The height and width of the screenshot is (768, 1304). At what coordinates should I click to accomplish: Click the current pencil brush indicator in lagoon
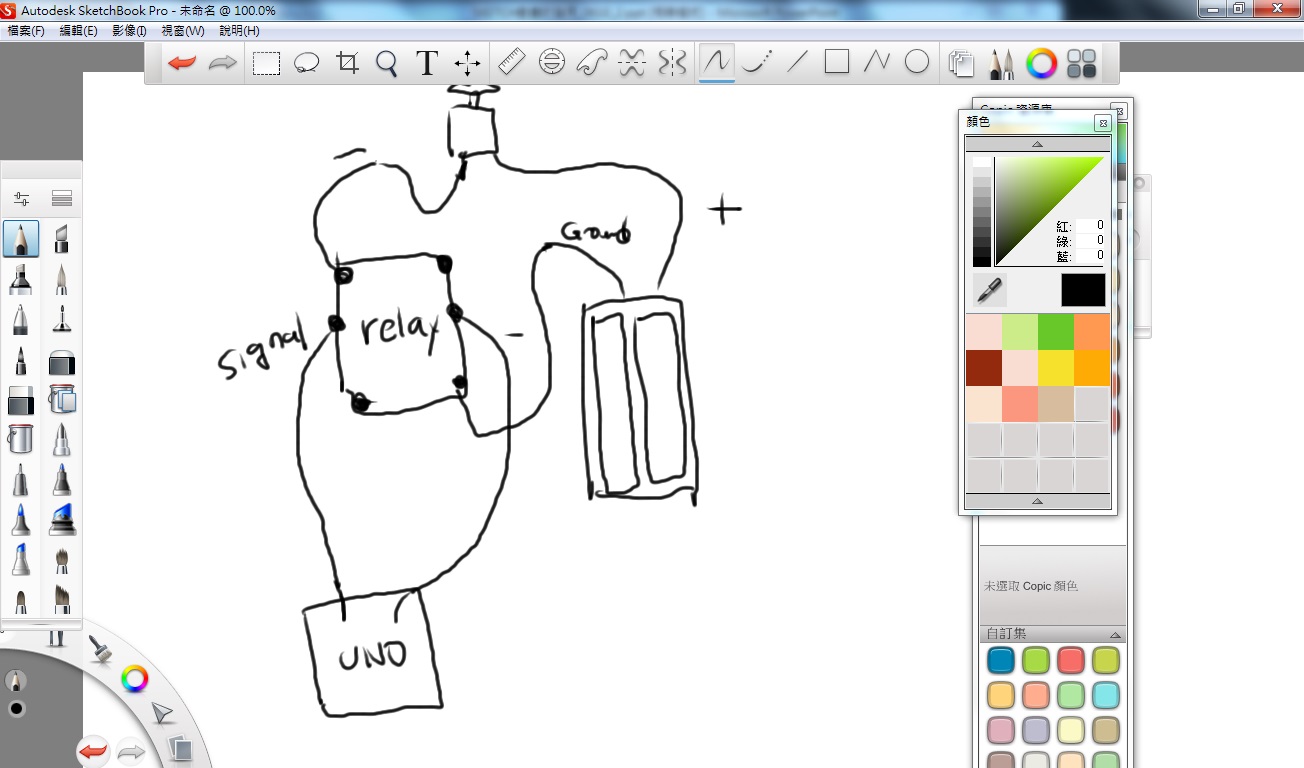15,681
